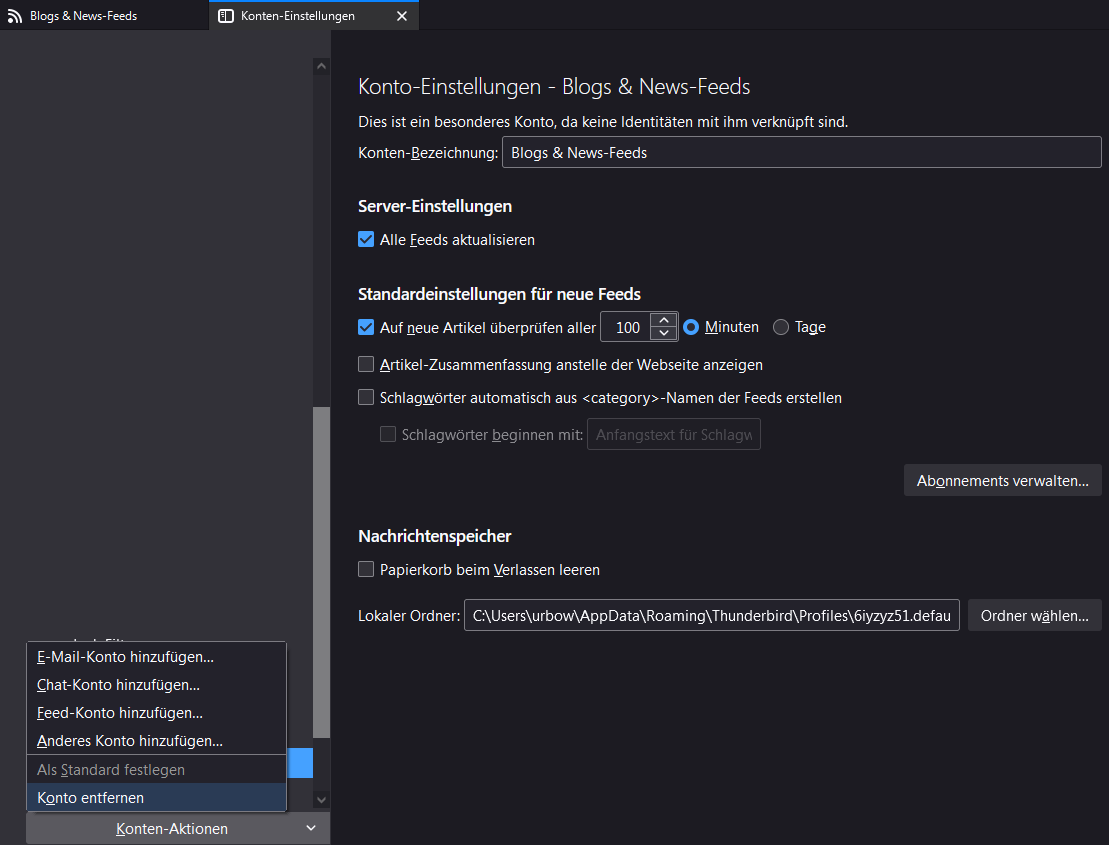
Task: Choose Feed-Konto hinzufügen from menu
Action: click(156, 713)
